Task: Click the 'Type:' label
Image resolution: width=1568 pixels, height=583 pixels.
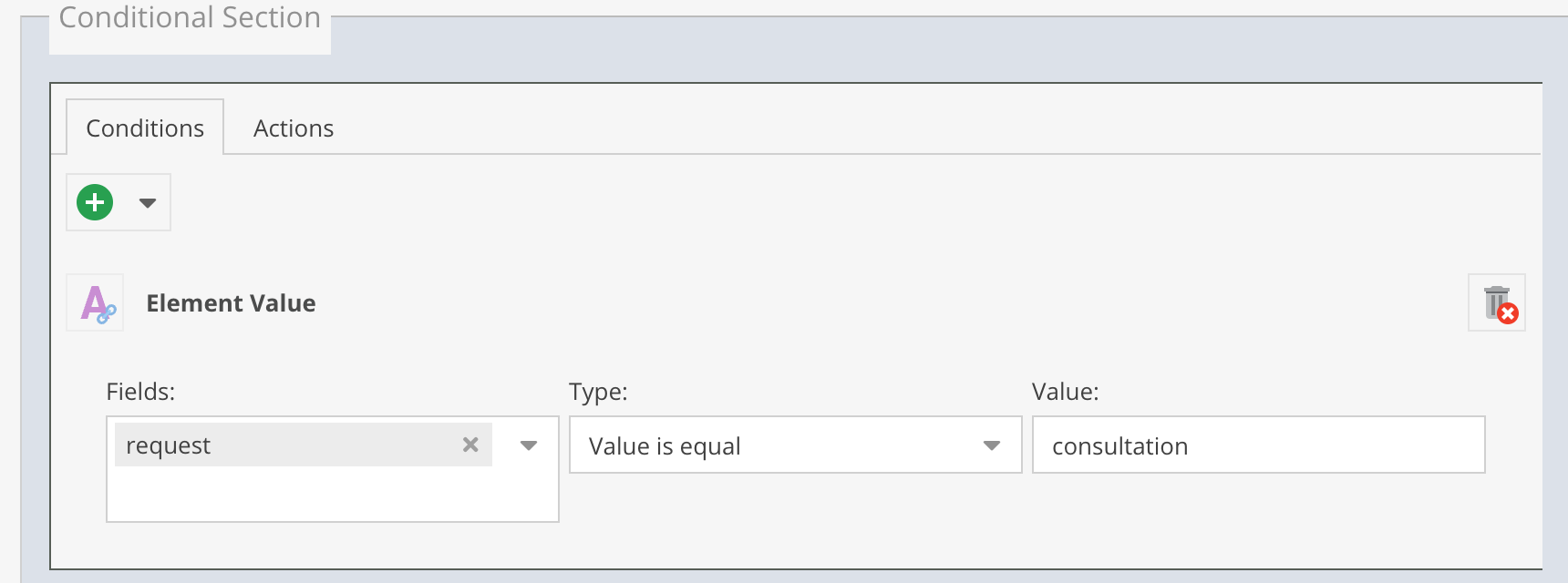Action: 598,392
